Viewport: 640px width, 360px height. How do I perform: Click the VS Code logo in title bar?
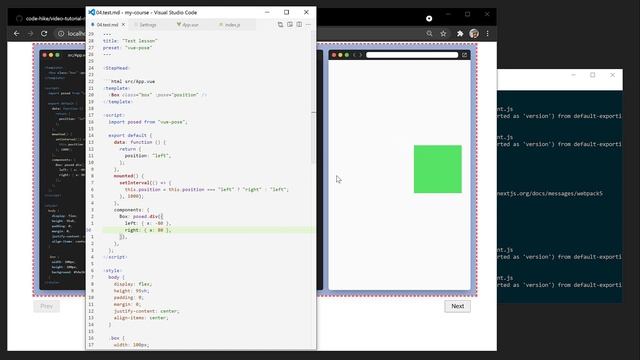tap(91, 12)
